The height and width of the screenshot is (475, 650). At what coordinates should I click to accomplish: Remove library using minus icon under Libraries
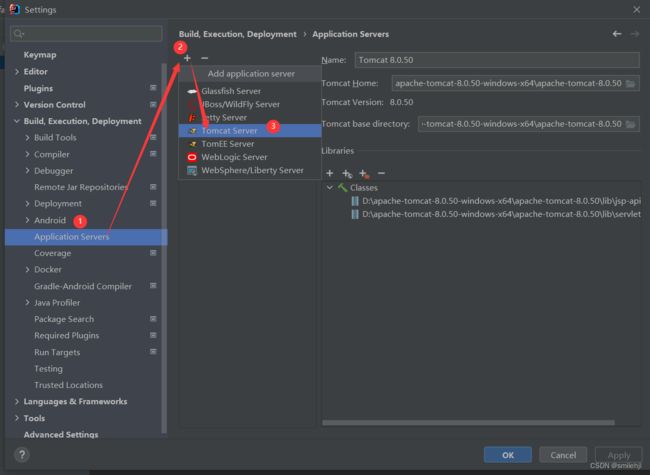[381, 173]
